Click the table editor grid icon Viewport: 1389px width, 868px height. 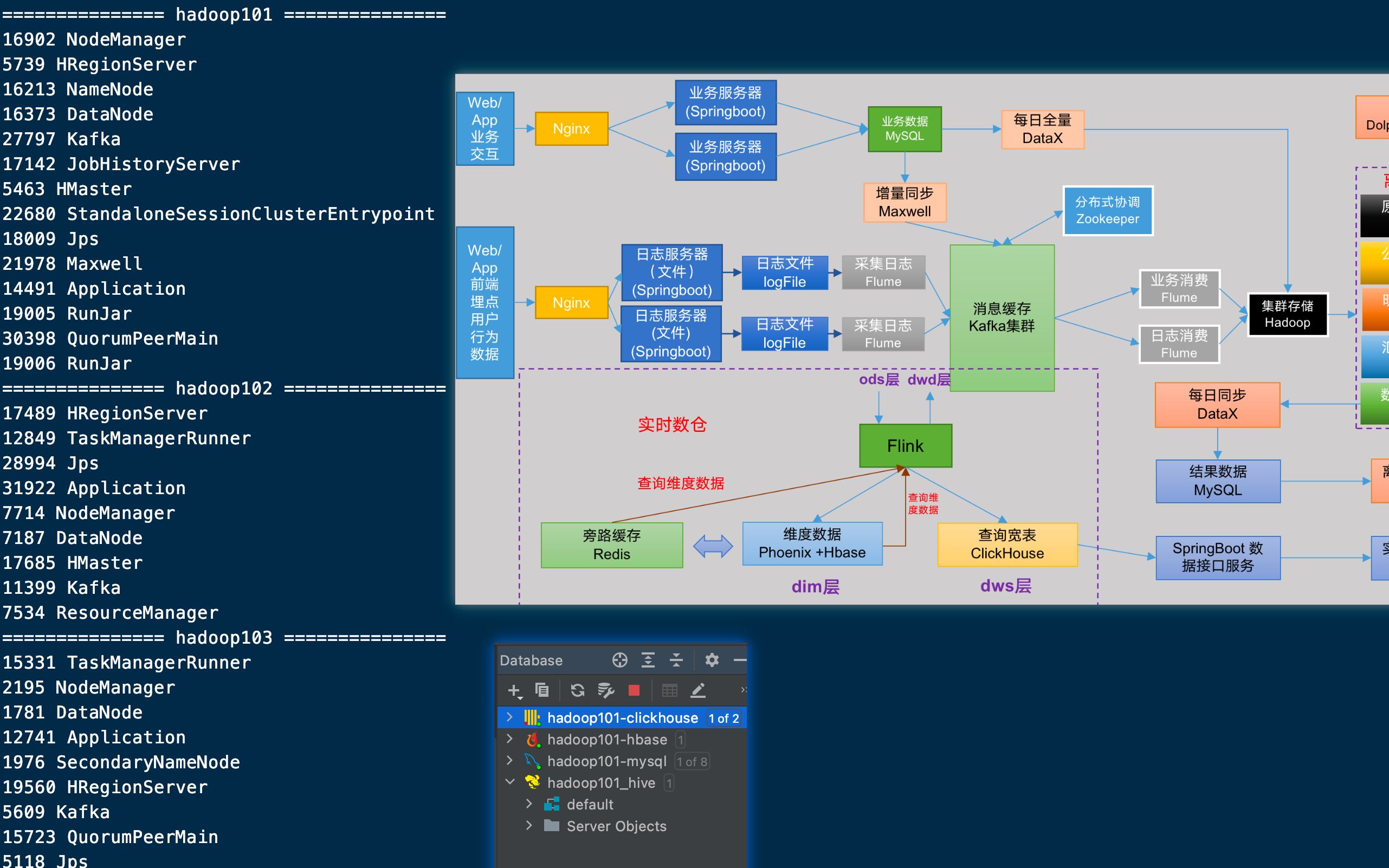[x=669, y=690]
